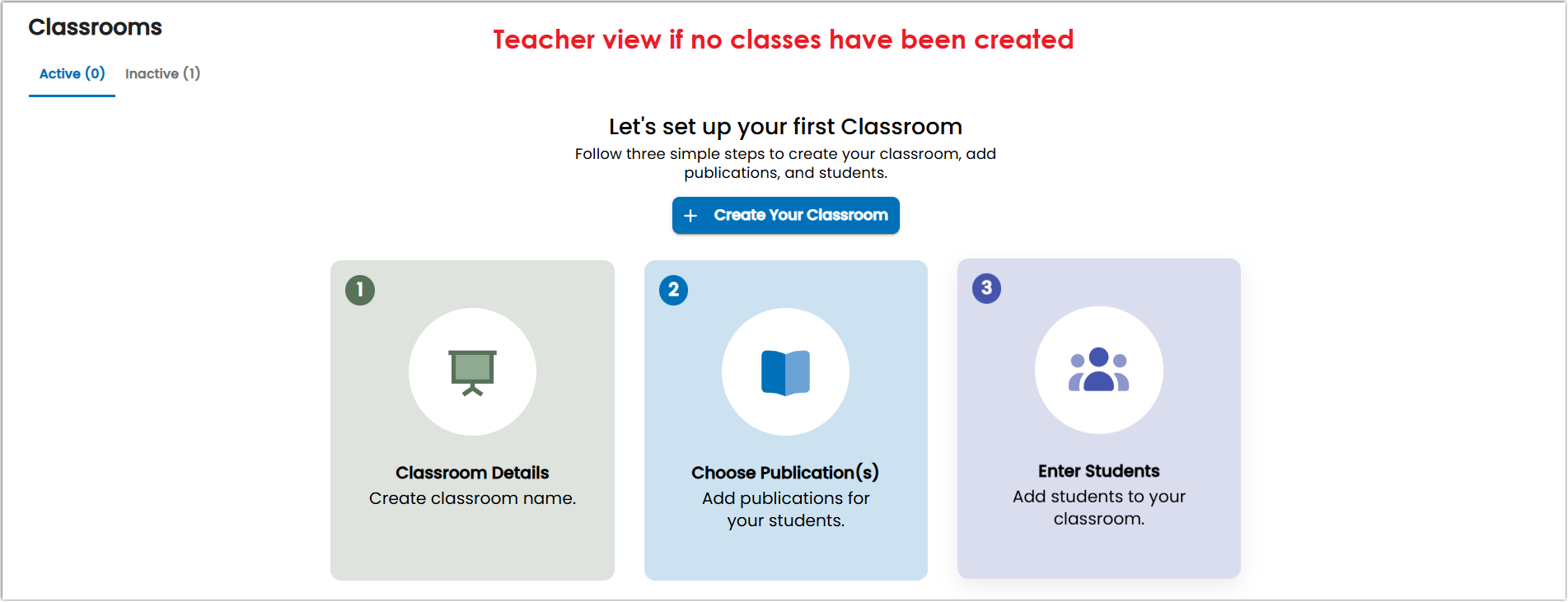Click the step 1 number badge
The image size is (1568, 602).
point(360,290)
